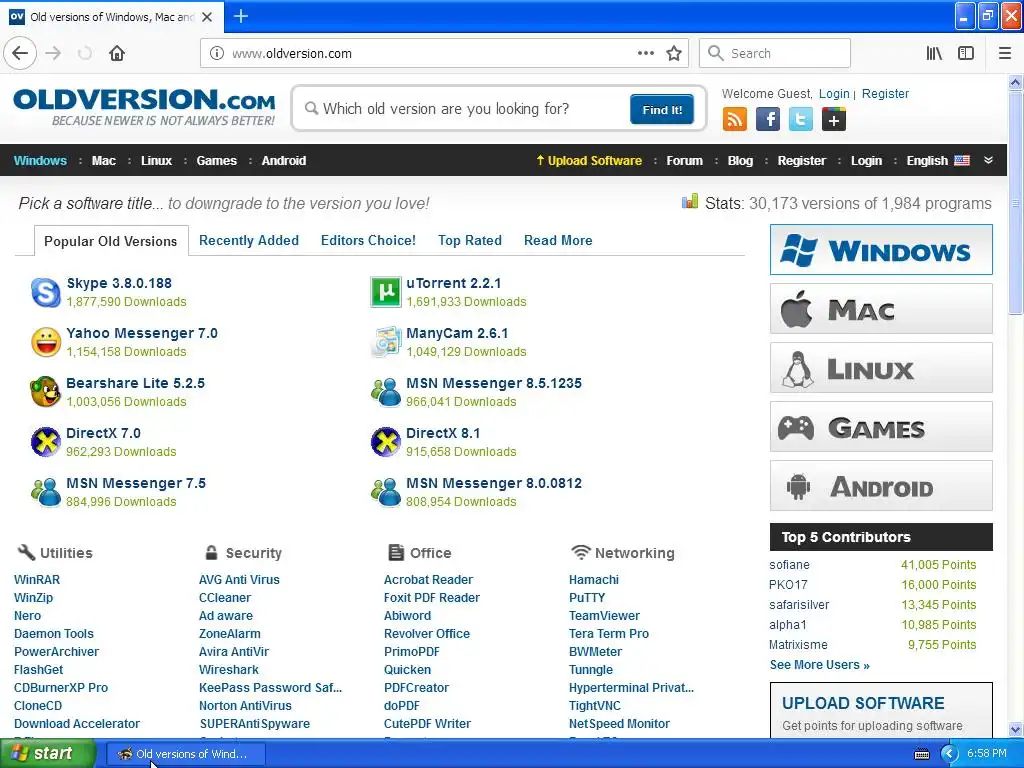Click the system tray keyboard icon
This screenshot has height=768, width=1024.
pos(921,754)
